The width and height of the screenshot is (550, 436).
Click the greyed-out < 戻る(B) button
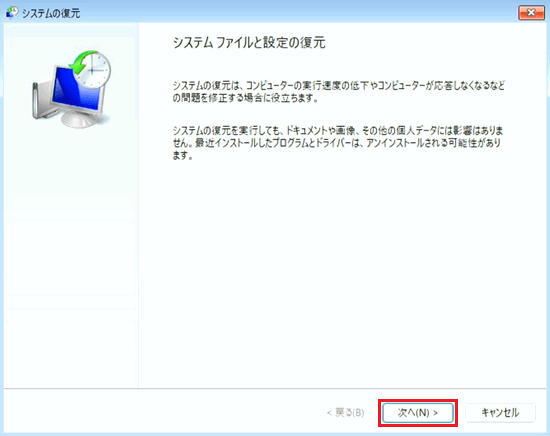click(x=345, y=413)
